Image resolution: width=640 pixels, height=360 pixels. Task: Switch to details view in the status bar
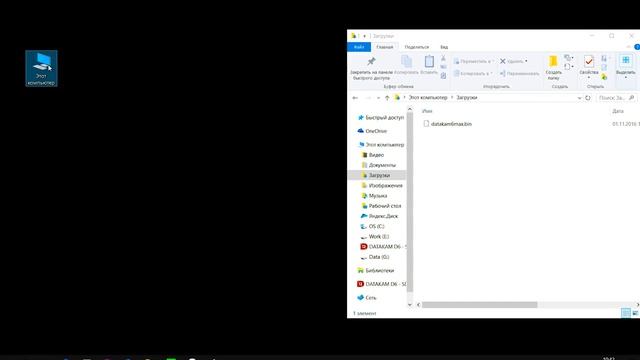coord(625,313)
